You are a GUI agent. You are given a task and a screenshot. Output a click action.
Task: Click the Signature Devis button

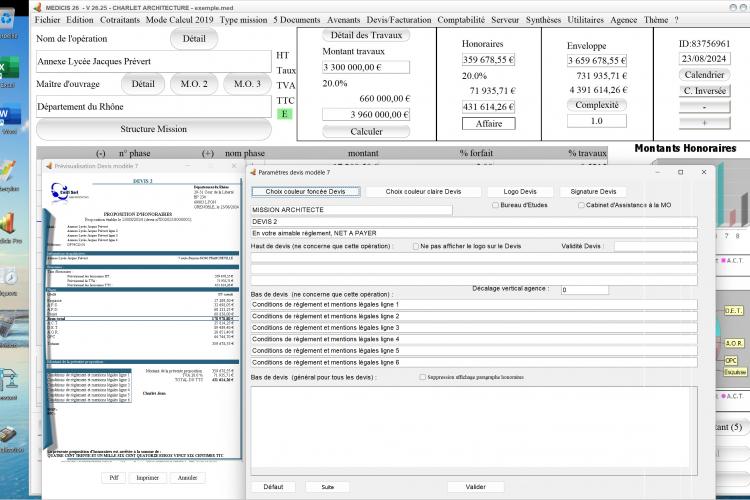coord(593,192)
